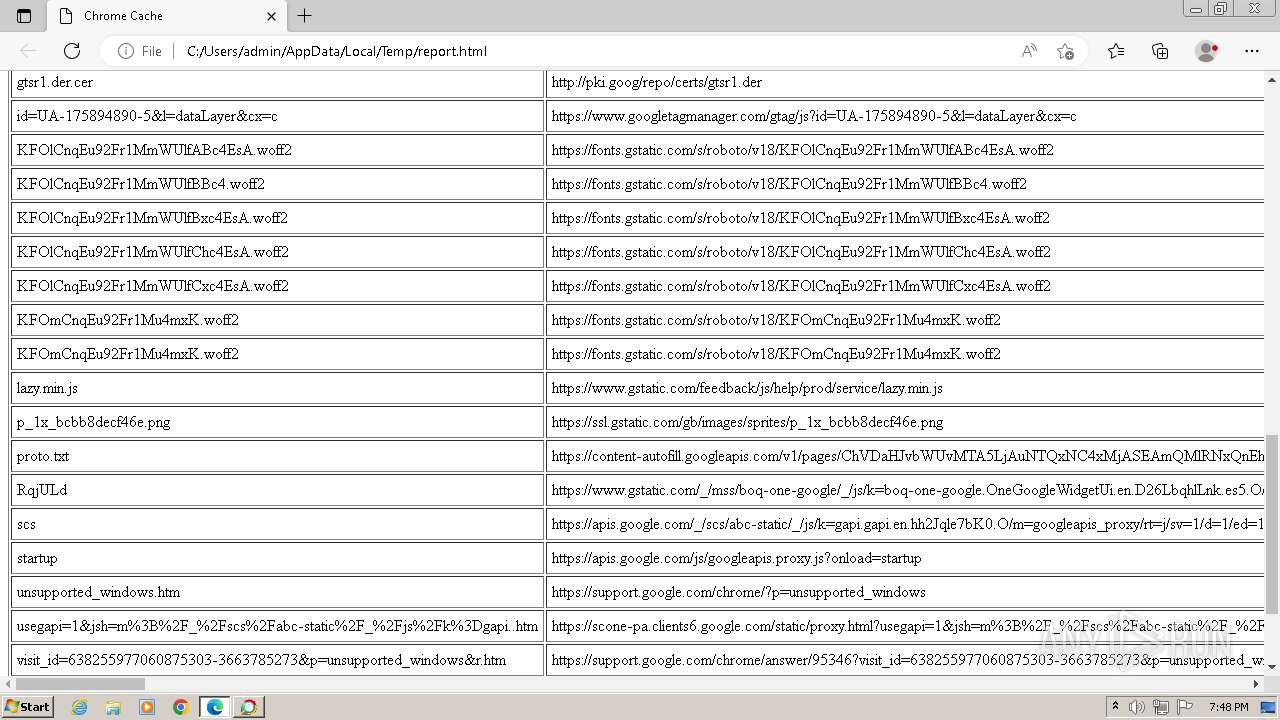Select pki.goog gtsr1.der URL cell
The image size is (1280, 720).
pyautogui.click(x=905, y=82)
